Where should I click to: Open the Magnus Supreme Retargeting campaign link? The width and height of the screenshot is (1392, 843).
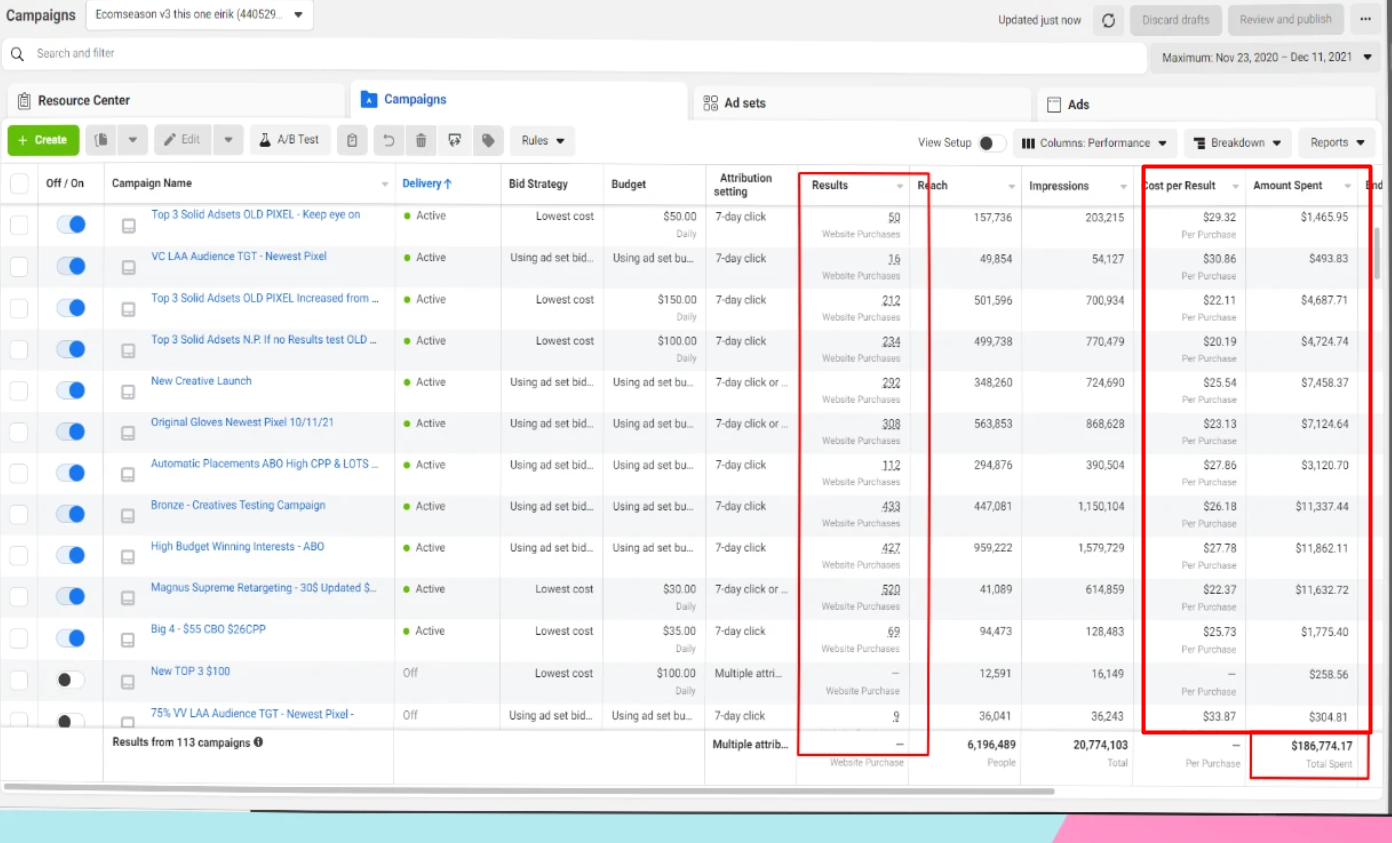click(x=263, y=588)
